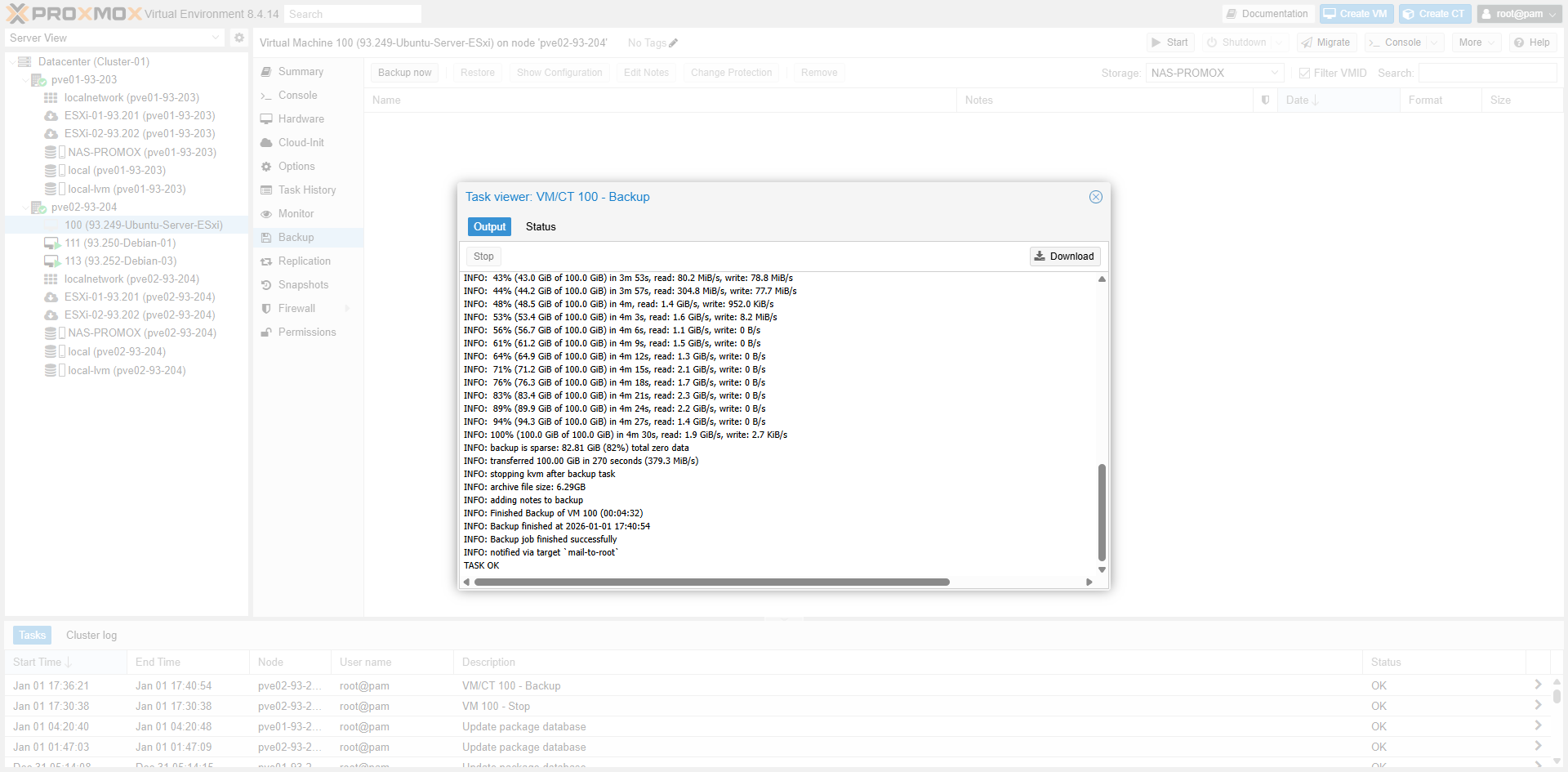Open Replication section in VM sidebar

pos(304,261)
